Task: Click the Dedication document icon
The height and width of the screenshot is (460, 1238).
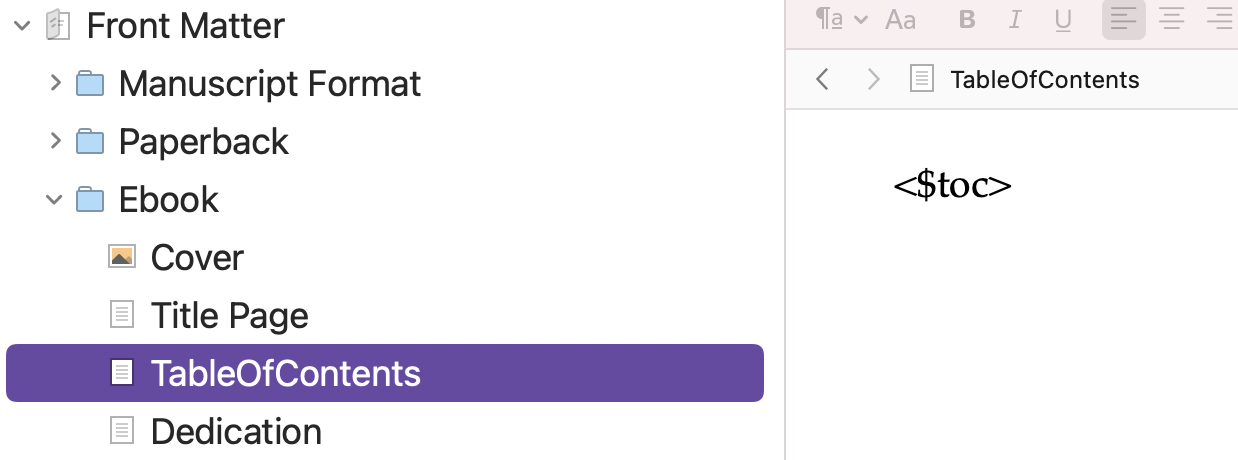Action: [121, 431]
